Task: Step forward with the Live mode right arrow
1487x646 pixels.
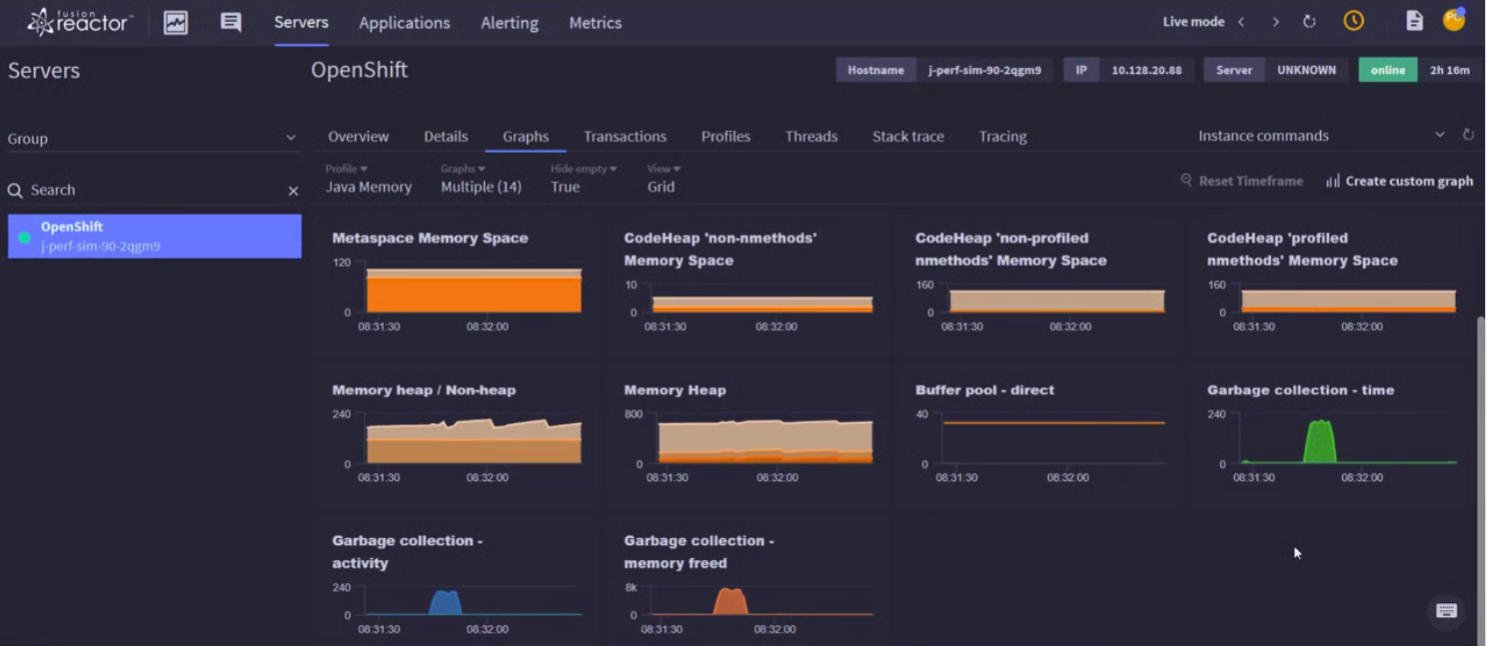Action: pos(1275,22)
